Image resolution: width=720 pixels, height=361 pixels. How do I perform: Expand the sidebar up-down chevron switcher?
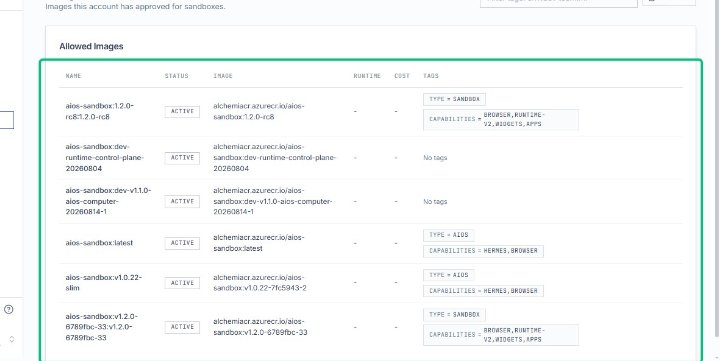[x=12, y=339]
